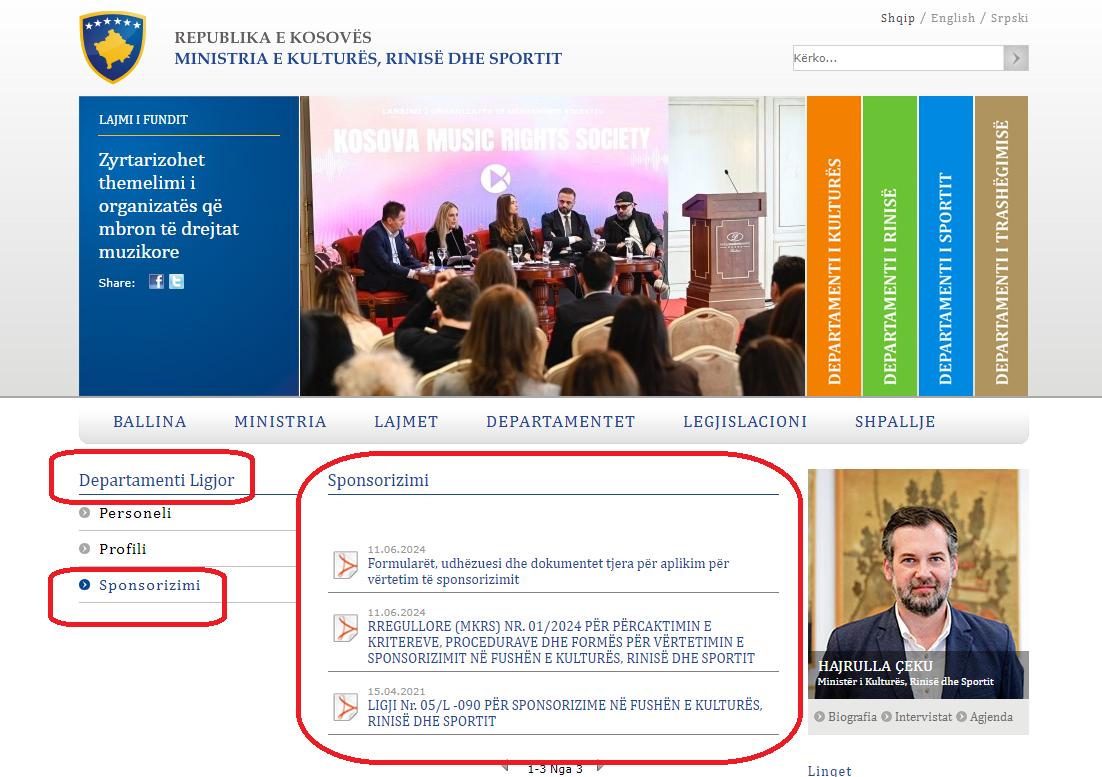The width and height of the screenshot is (1102, 777).
Task: Open the minister's Biografia link
Action: tap(851, 716)
